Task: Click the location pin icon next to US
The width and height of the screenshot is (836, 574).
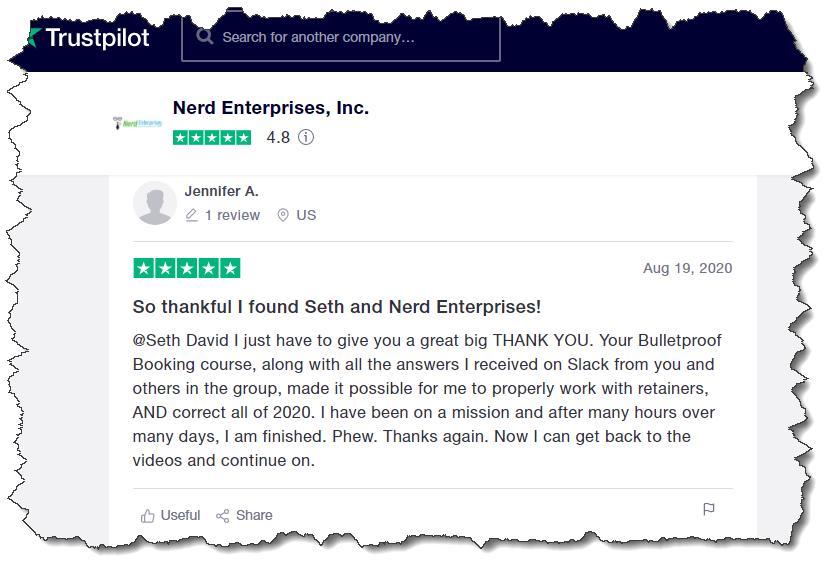Action: tap(283, 215)
